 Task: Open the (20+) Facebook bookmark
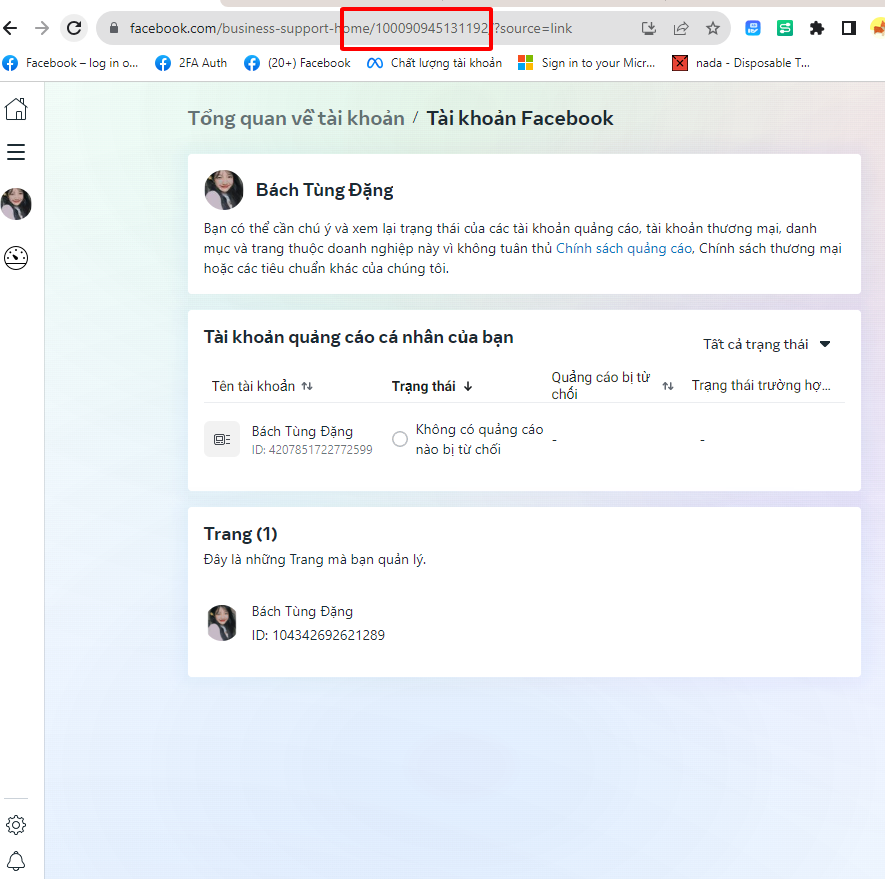pyautogui.click(x=297, y=63)
